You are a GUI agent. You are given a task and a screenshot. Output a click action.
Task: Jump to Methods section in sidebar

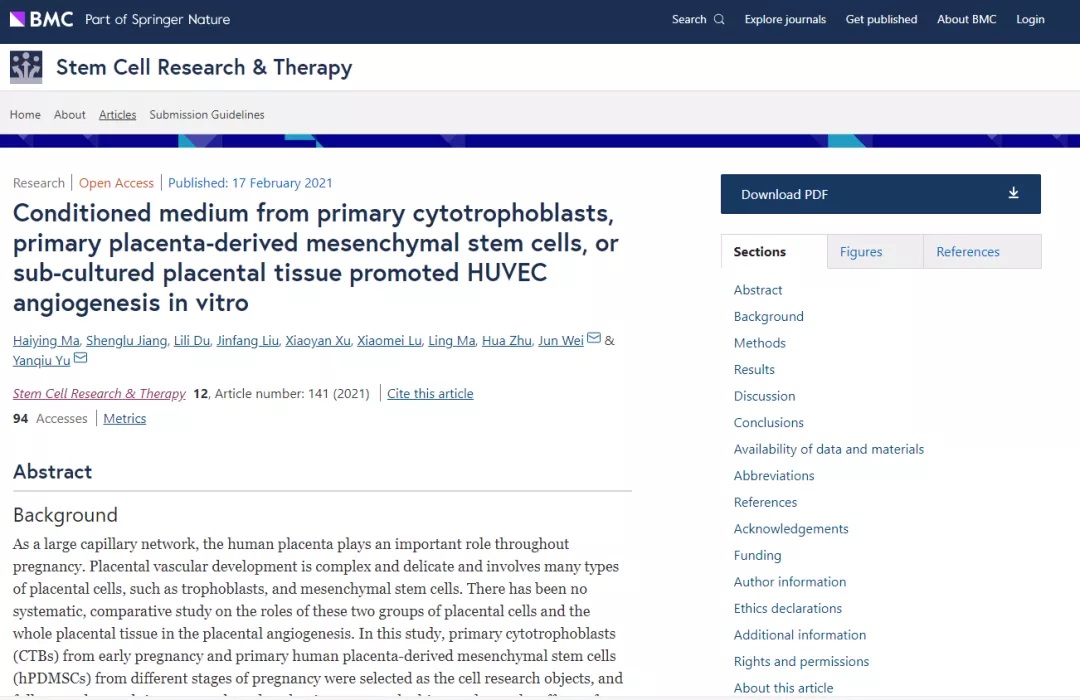(x=759, y=343)
